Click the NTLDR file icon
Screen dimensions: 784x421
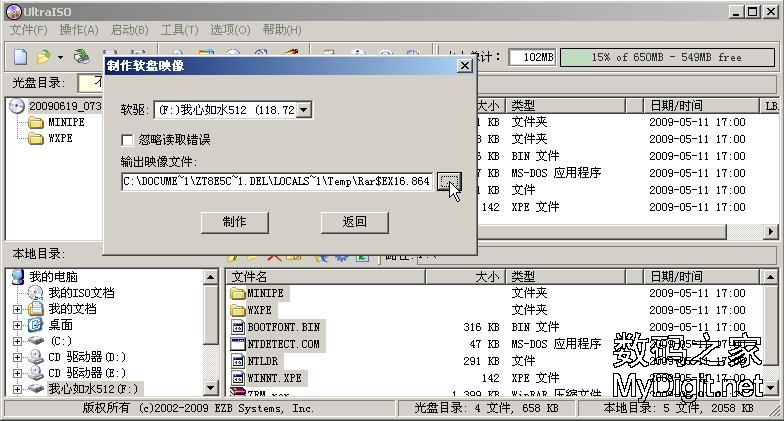click(238, 361)
